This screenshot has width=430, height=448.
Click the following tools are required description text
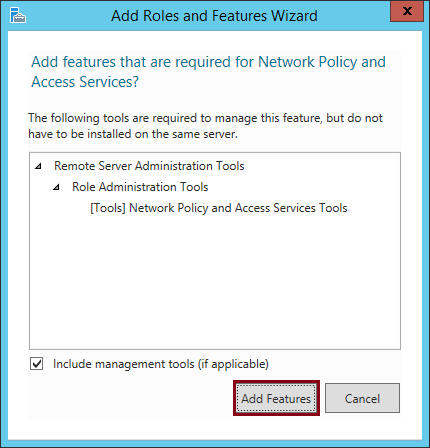205,118
